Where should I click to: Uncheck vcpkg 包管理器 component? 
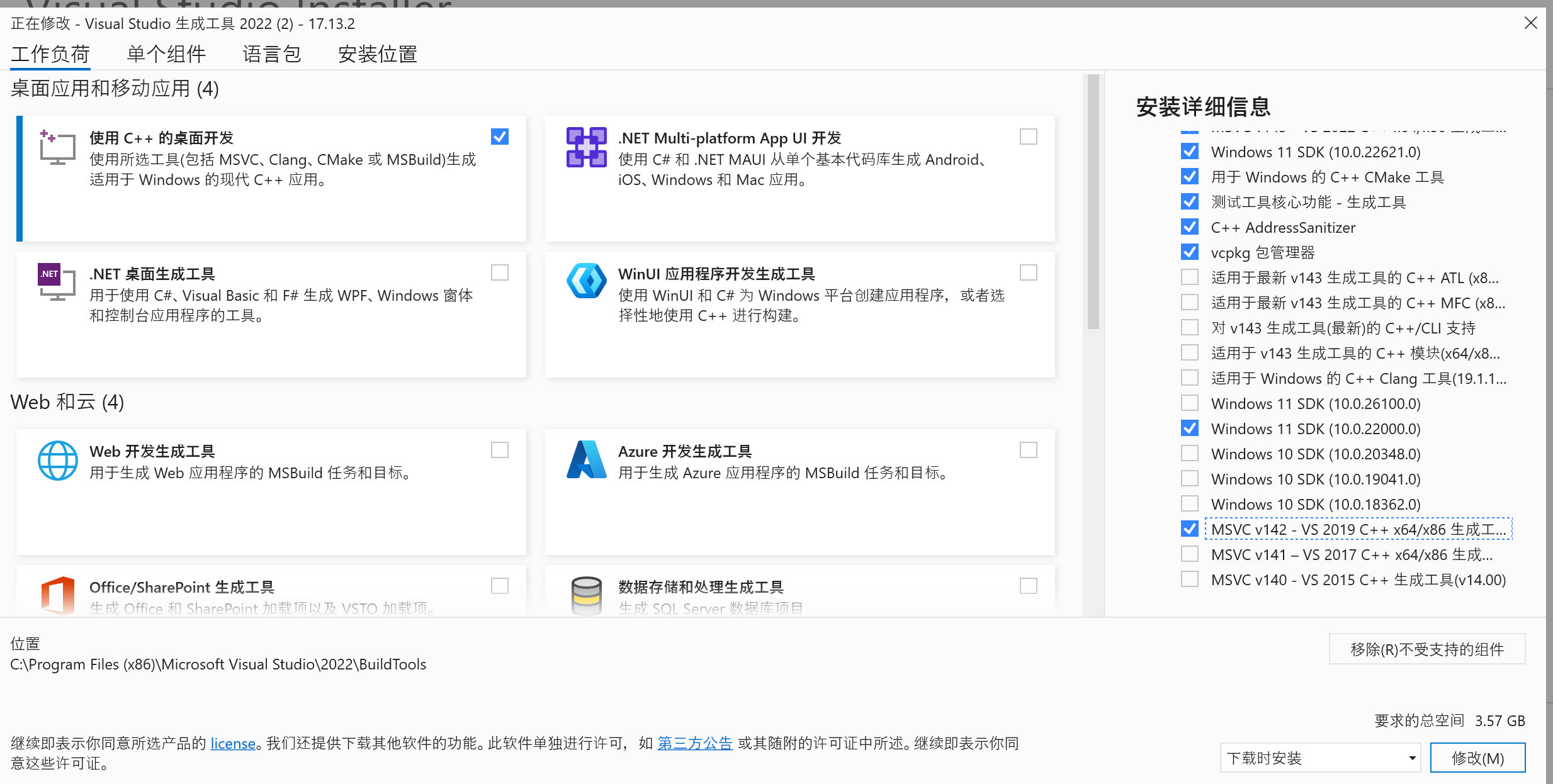tap(1189, 252)
